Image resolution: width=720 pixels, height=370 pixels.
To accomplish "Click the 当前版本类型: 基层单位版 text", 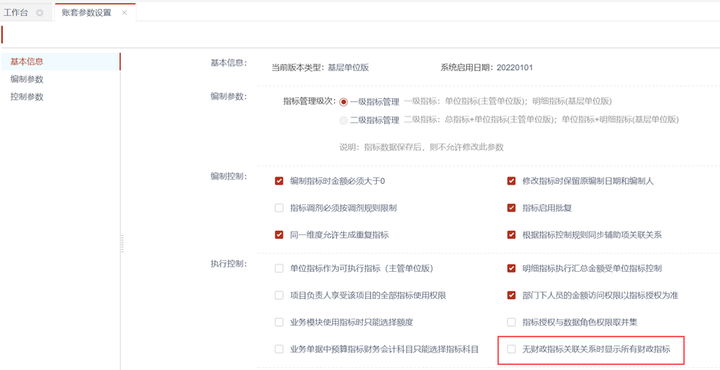I will tap(321, 68).
